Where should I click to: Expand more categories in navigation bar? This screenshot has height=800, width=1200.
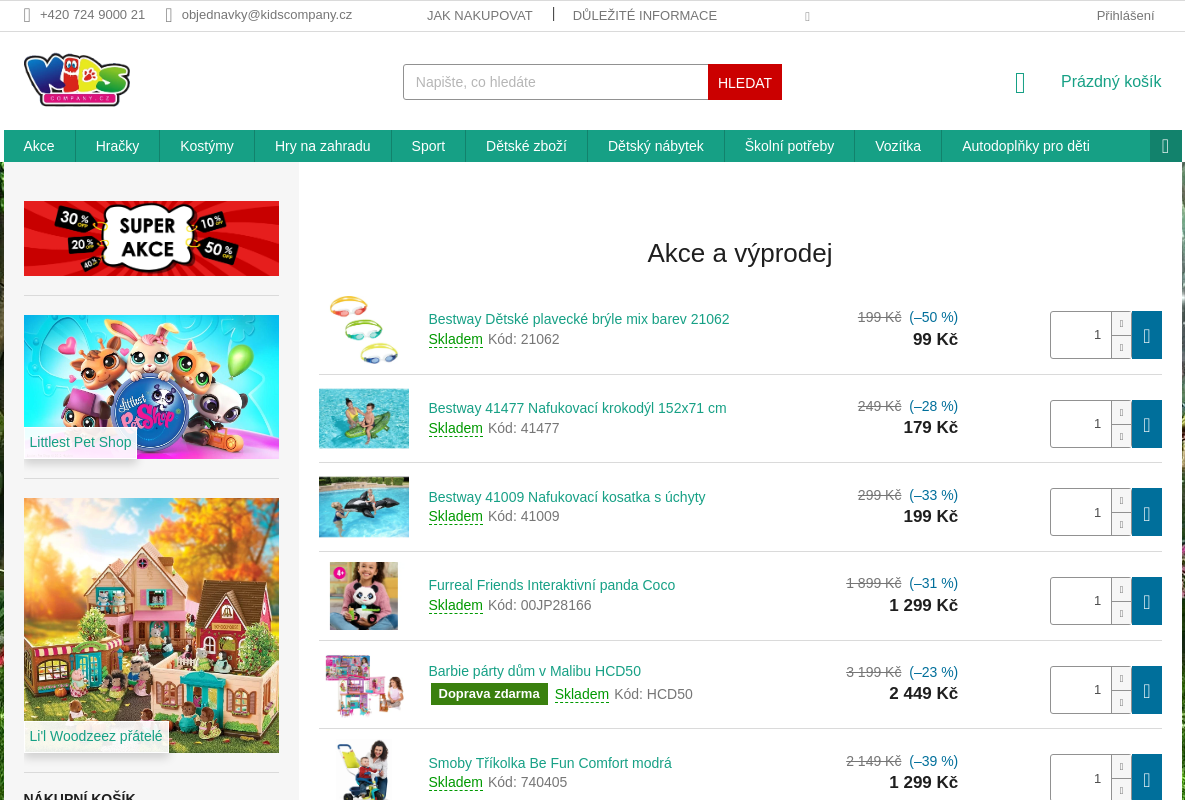click(1166, 146)
